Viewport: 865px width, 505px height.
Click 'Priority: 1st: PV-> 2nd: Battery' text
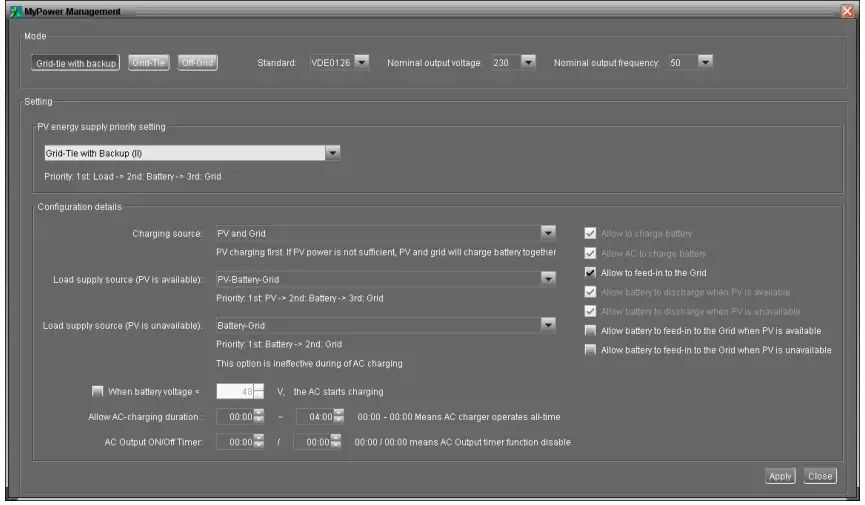click(x=300, y=298)
